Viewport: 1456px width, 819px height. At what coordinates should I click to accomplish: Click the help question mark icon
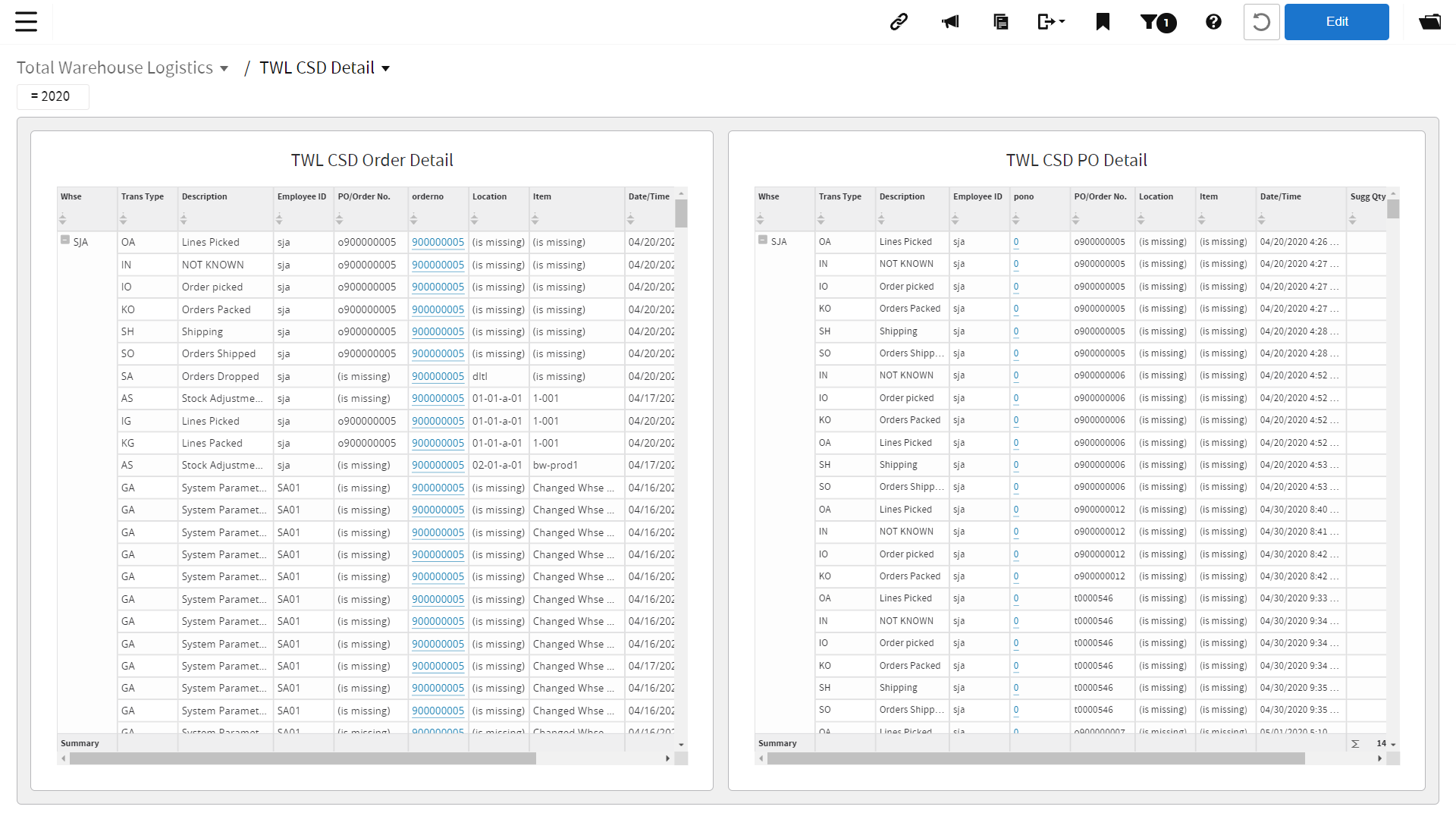(1211, 21)
